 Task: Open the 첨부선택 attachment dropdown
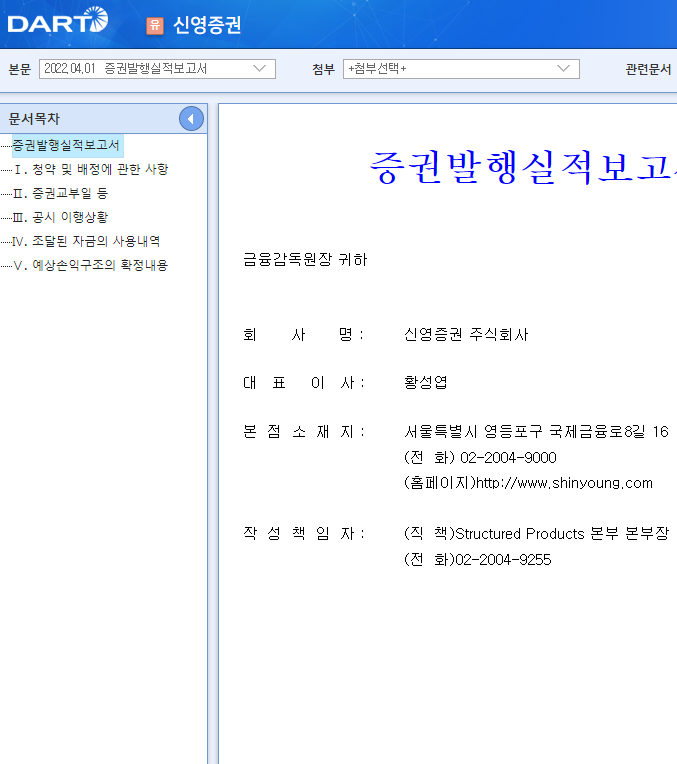pyautogui.click(x=461, y=69)
